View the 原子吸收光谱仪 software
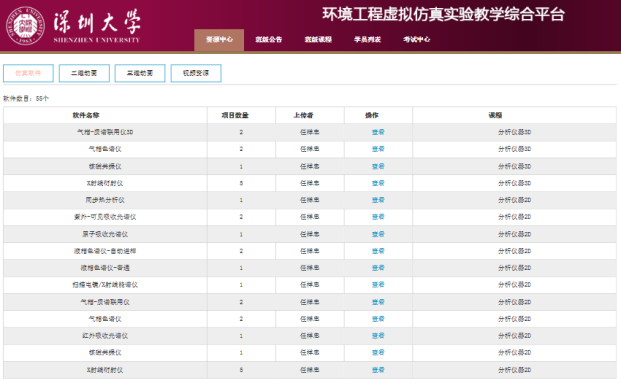 (378, 234)
